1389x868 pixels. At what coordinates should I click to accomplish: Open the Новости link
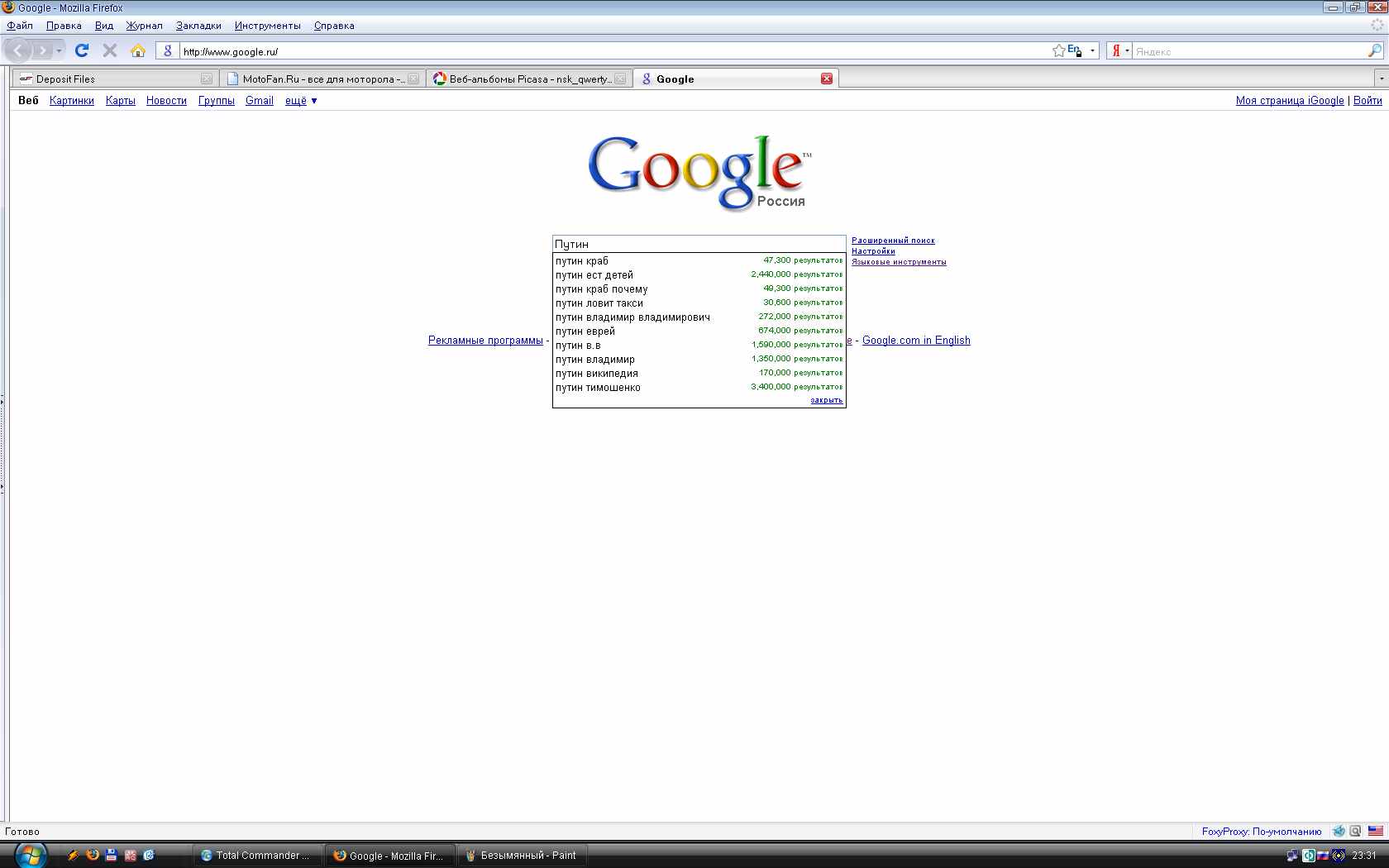(x=166, y=101)
